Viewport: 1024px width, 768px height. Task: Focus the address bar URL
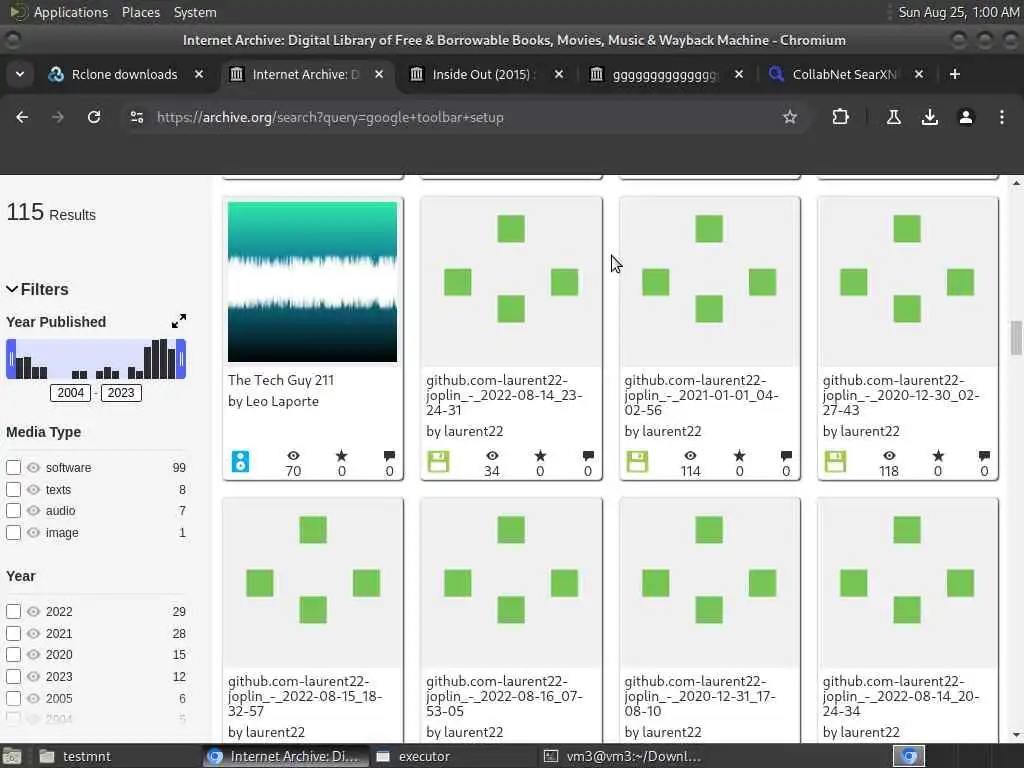(x=330, y=118)
